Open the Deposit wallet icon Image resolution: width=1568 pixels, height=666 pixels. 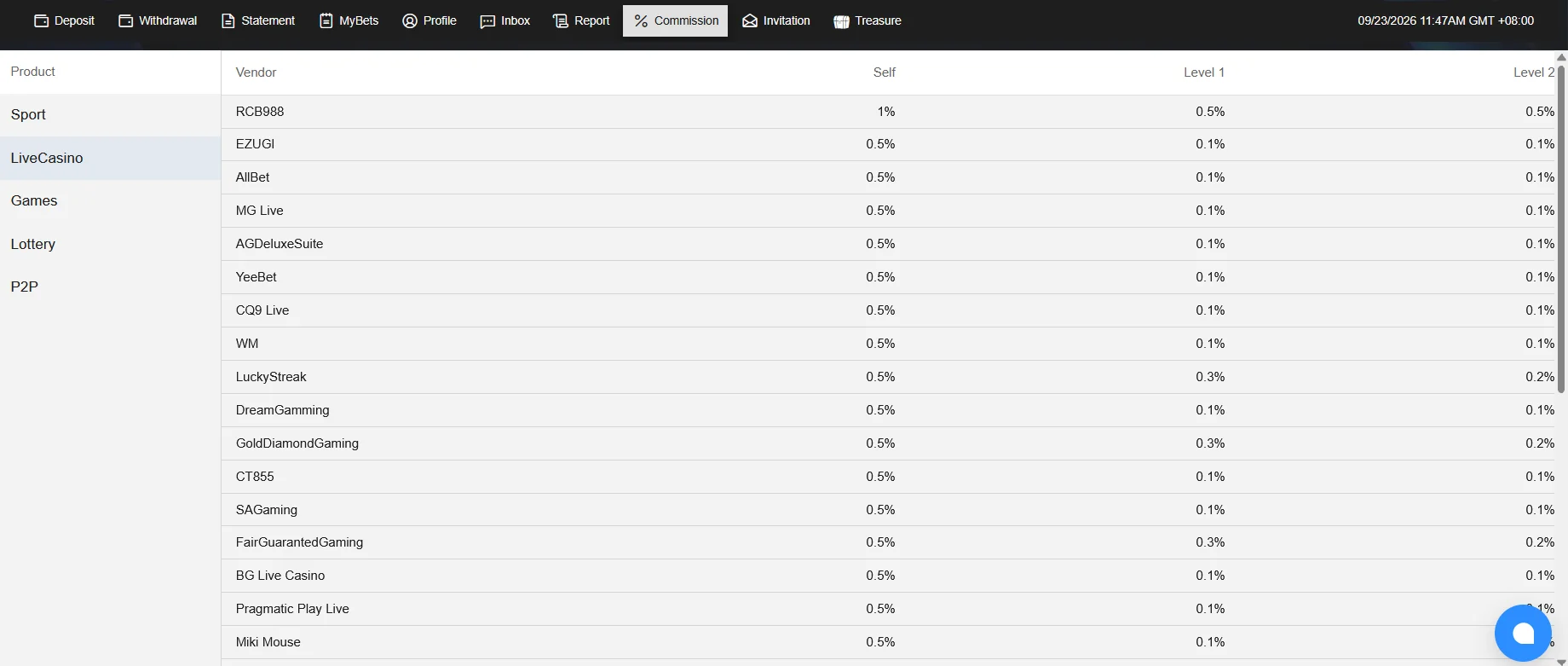(x=41, y=20)
